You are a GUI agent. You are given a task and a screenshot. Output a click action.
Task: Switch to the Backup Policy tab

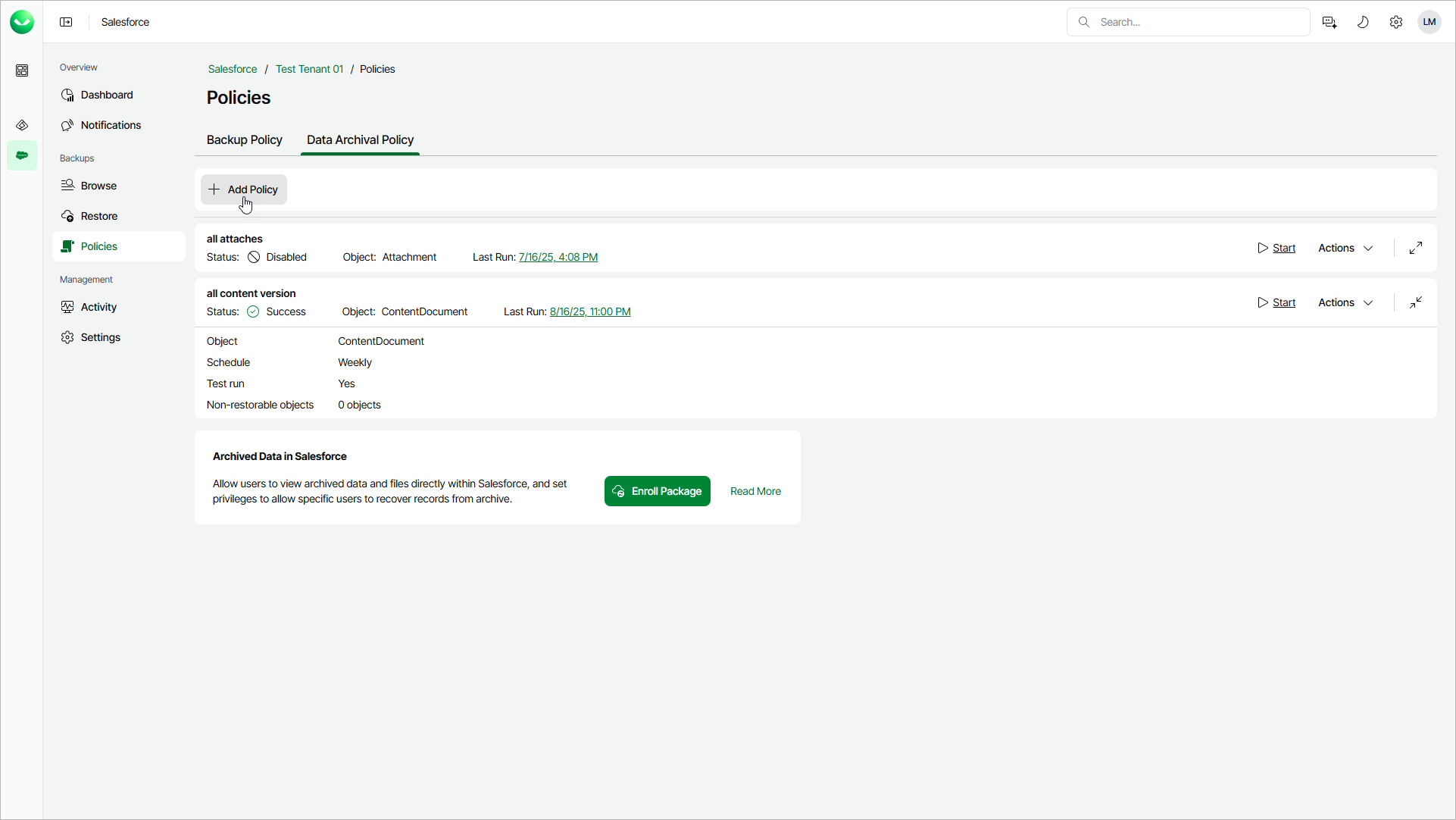click(x=244, y=140)
